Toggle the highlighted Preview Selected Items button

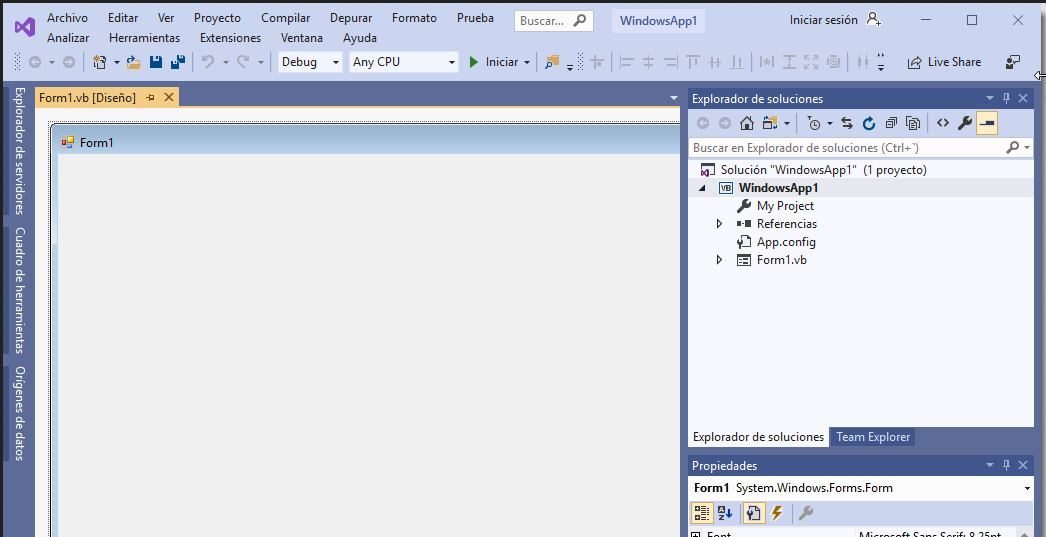click(987, 123)
